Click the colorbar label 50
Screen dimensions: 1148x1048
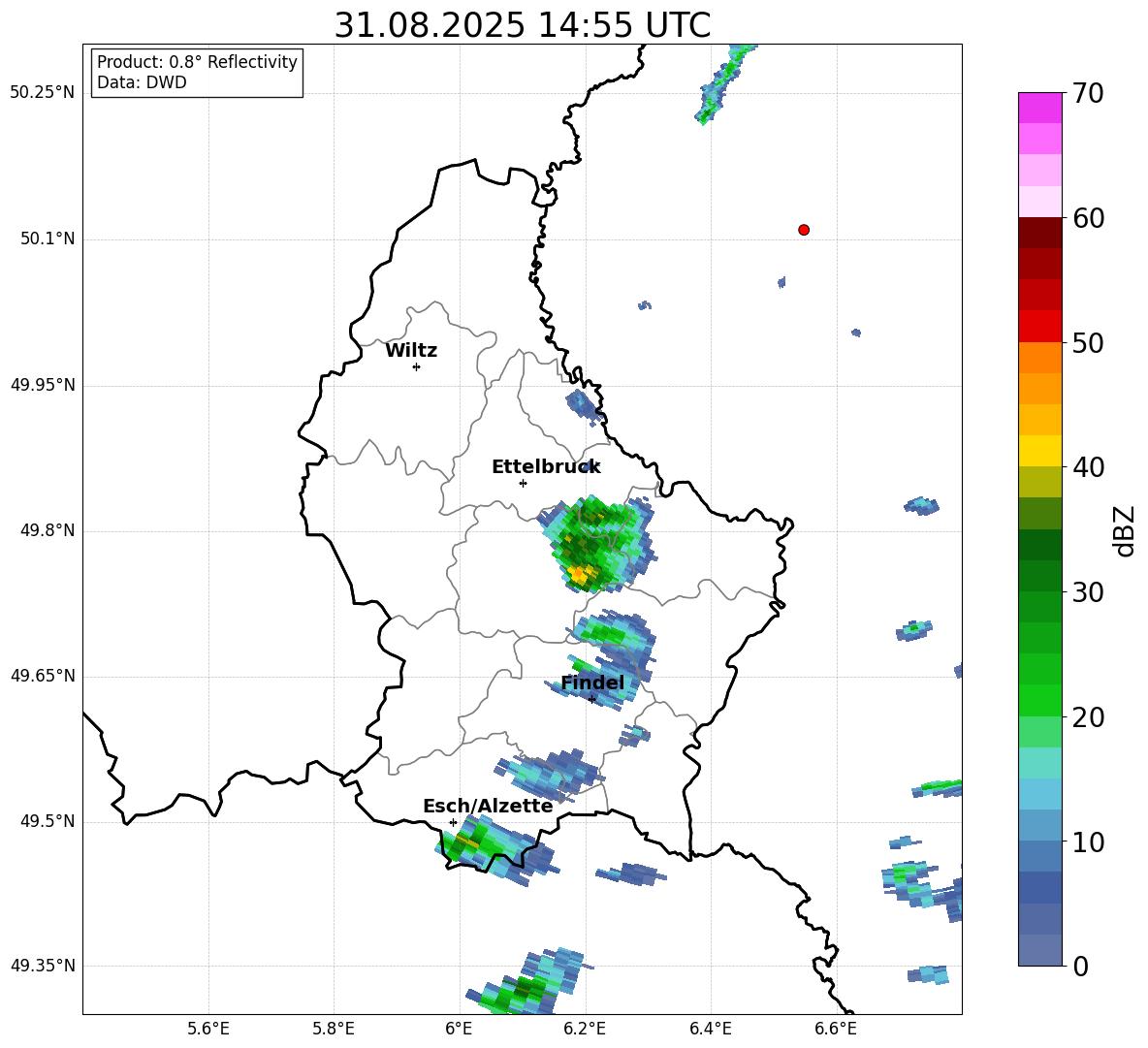[x=1088, y=343]
